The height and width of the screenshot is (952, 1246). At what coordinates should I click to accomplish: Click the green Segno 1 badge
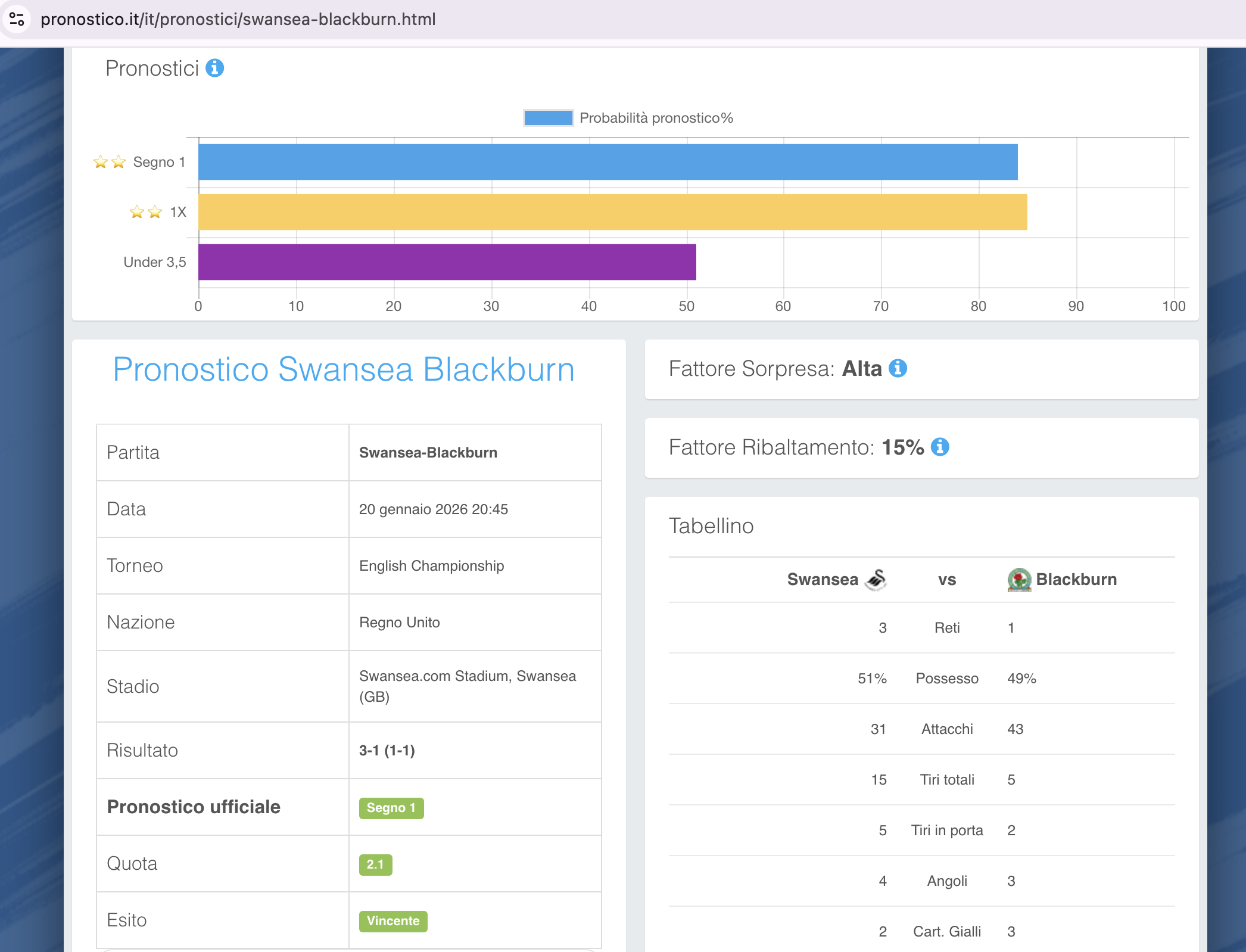(x=391, y=808)
